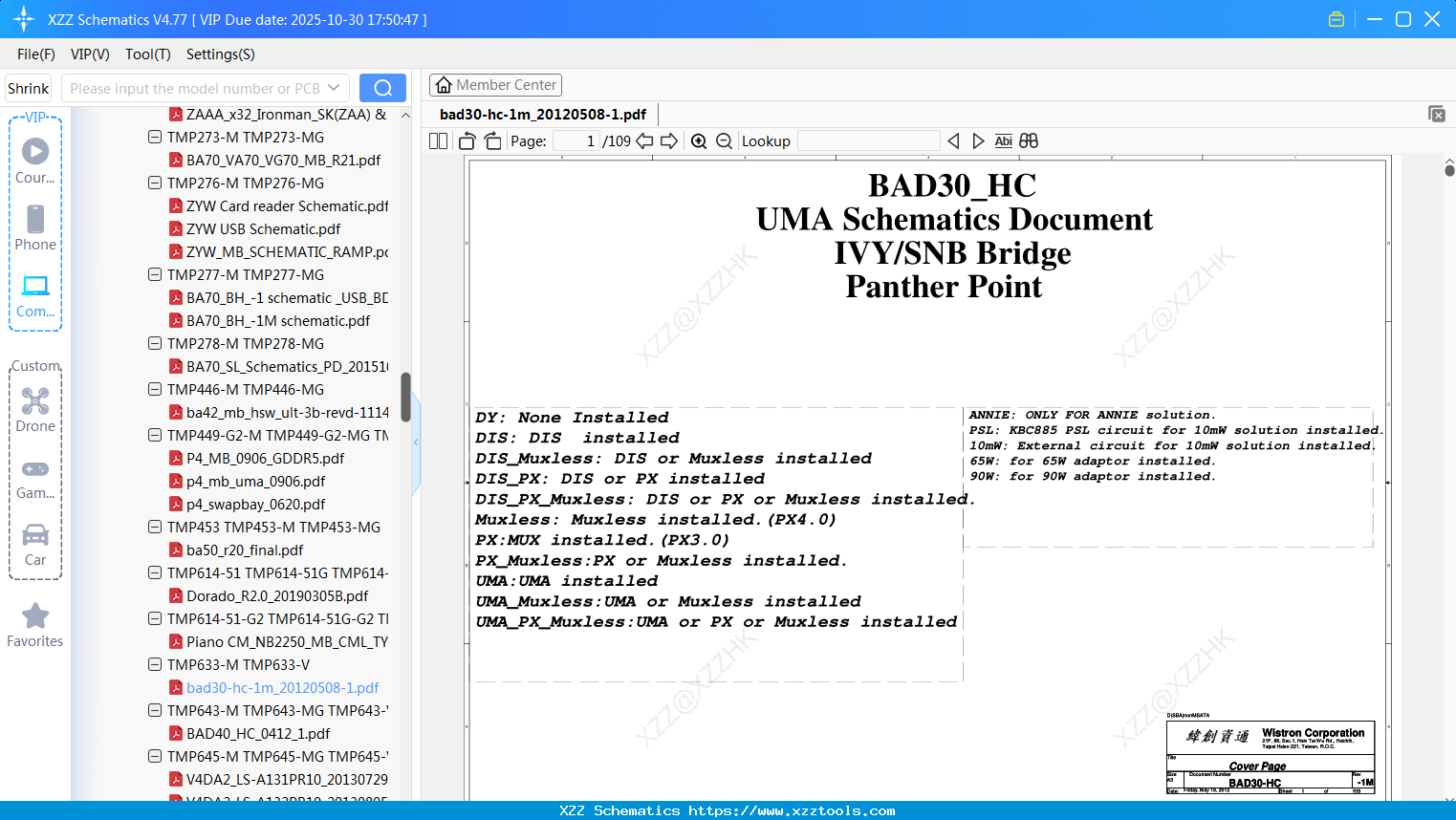This screenshot has height=820, width=1456.
Task: Open P4_MB_0906_GDDR5.pdf
Action: (265, 459)
